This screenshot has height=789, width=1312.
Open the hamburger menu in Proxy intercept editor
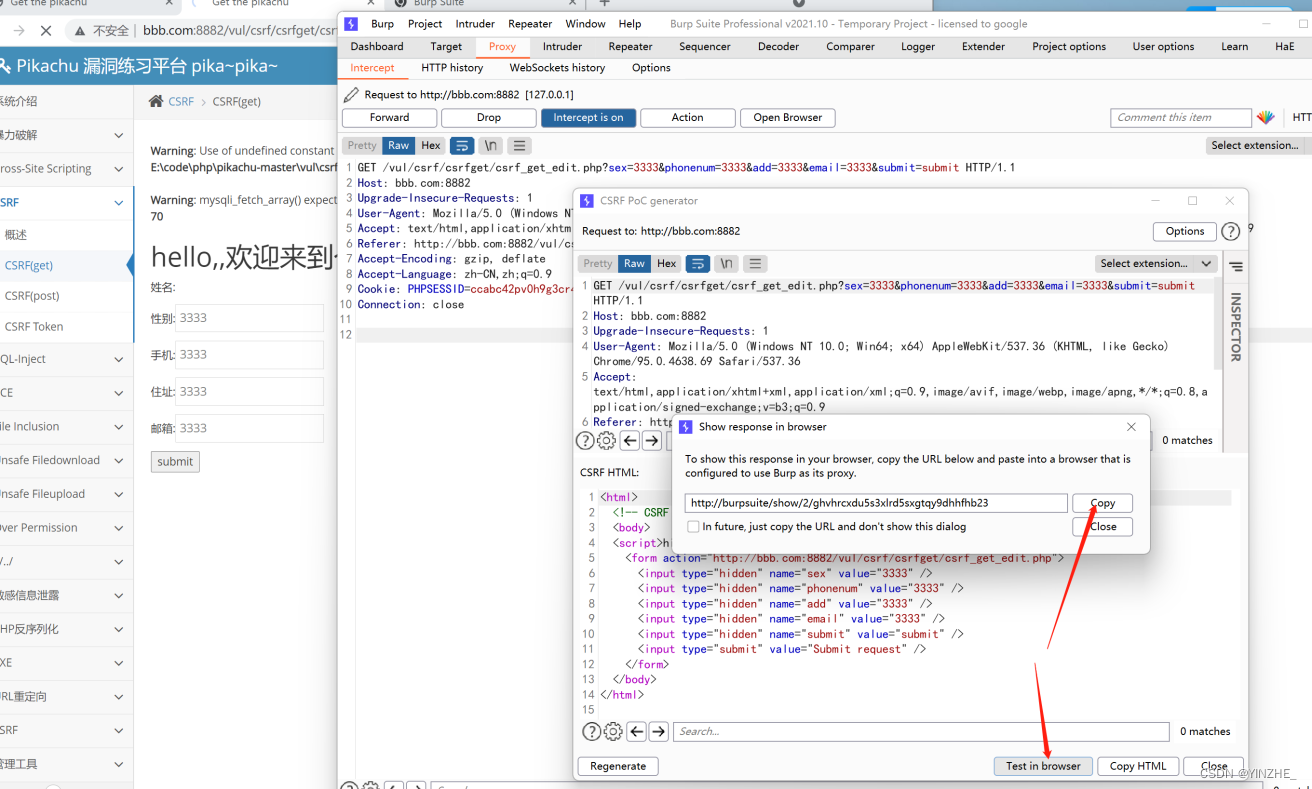pyautogui.click(x=520, y=146)
